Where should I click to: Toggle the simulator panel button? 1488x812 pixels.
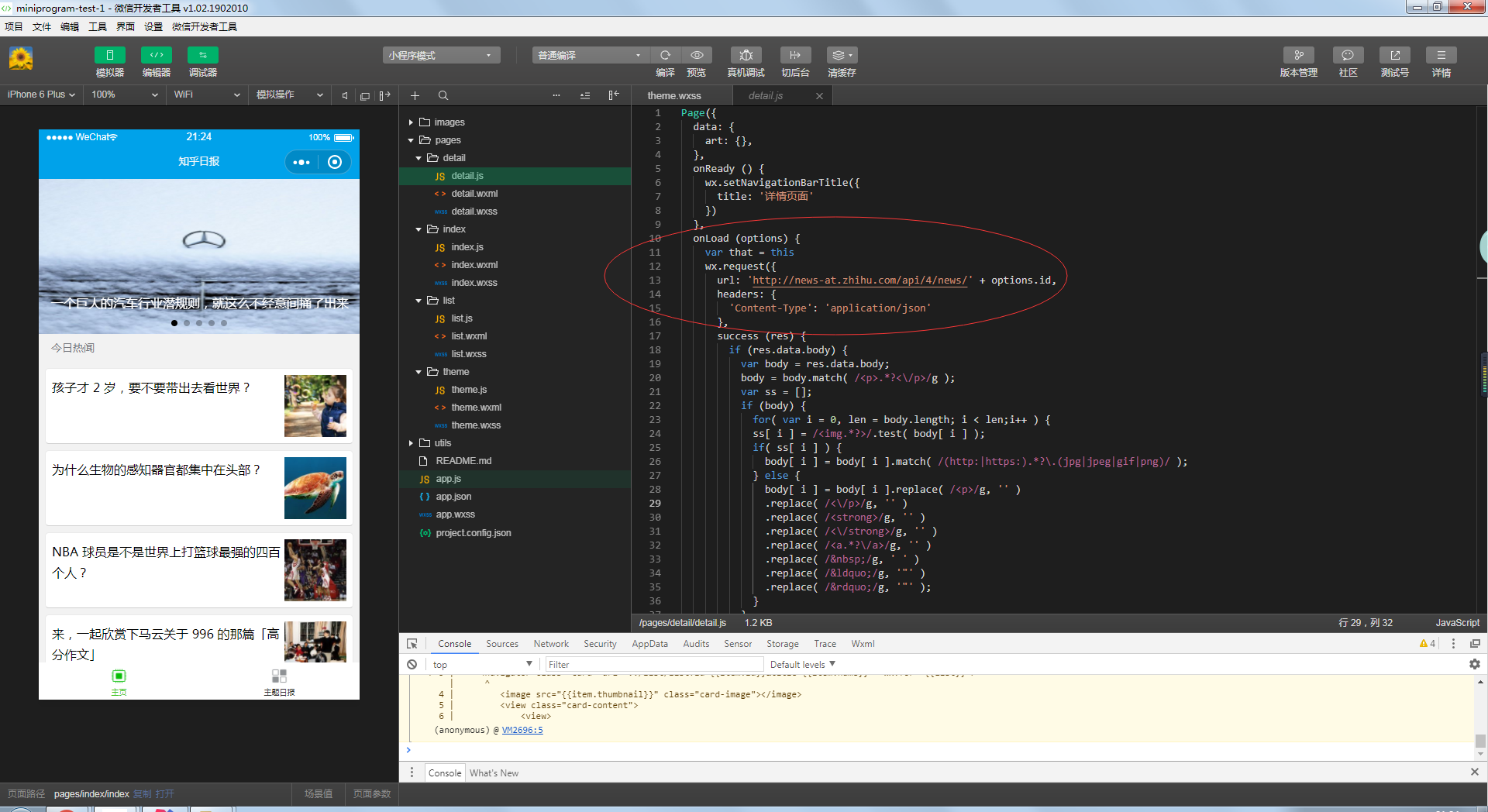(x=109, y=55)
